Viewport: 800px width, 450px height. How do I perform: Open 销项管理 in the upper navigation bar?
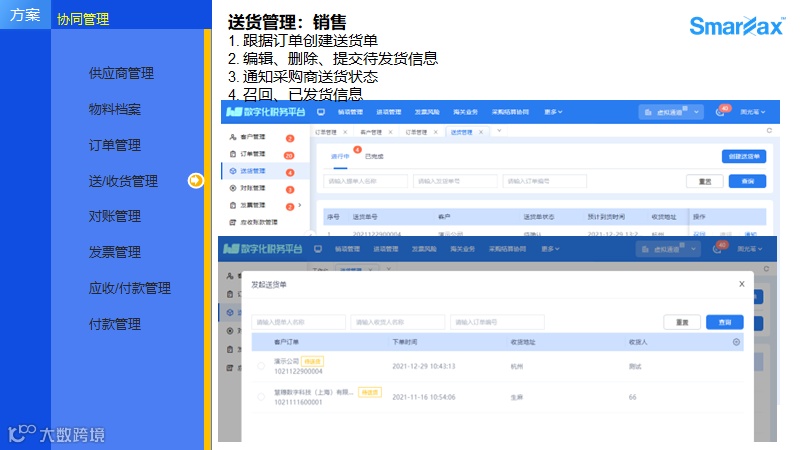[350, 112]
